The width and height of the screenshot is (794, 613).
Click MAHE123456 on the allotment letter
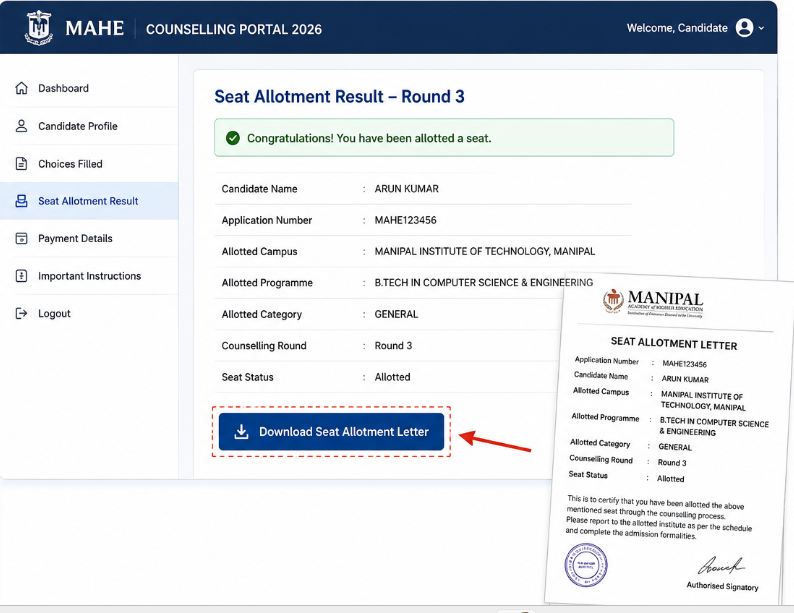click(x=685, y=363)
